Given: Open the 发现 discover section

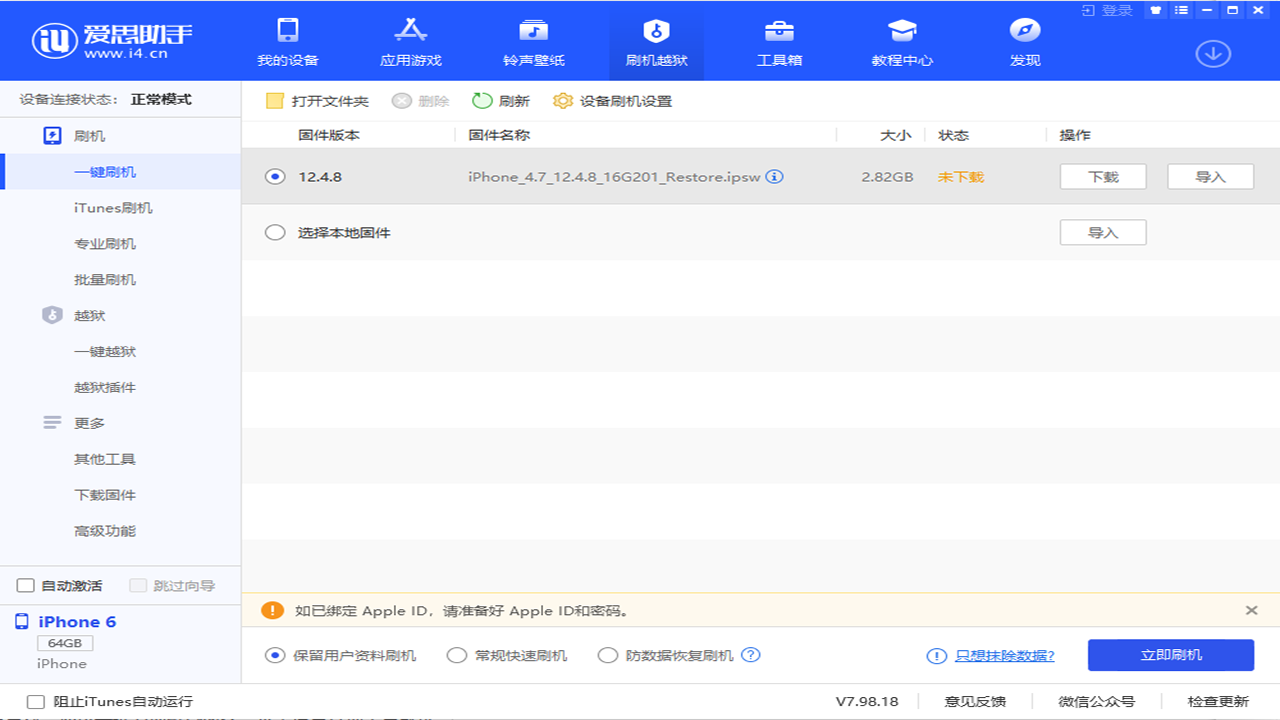Looking at the screenshot, I should click(1024, 42).
